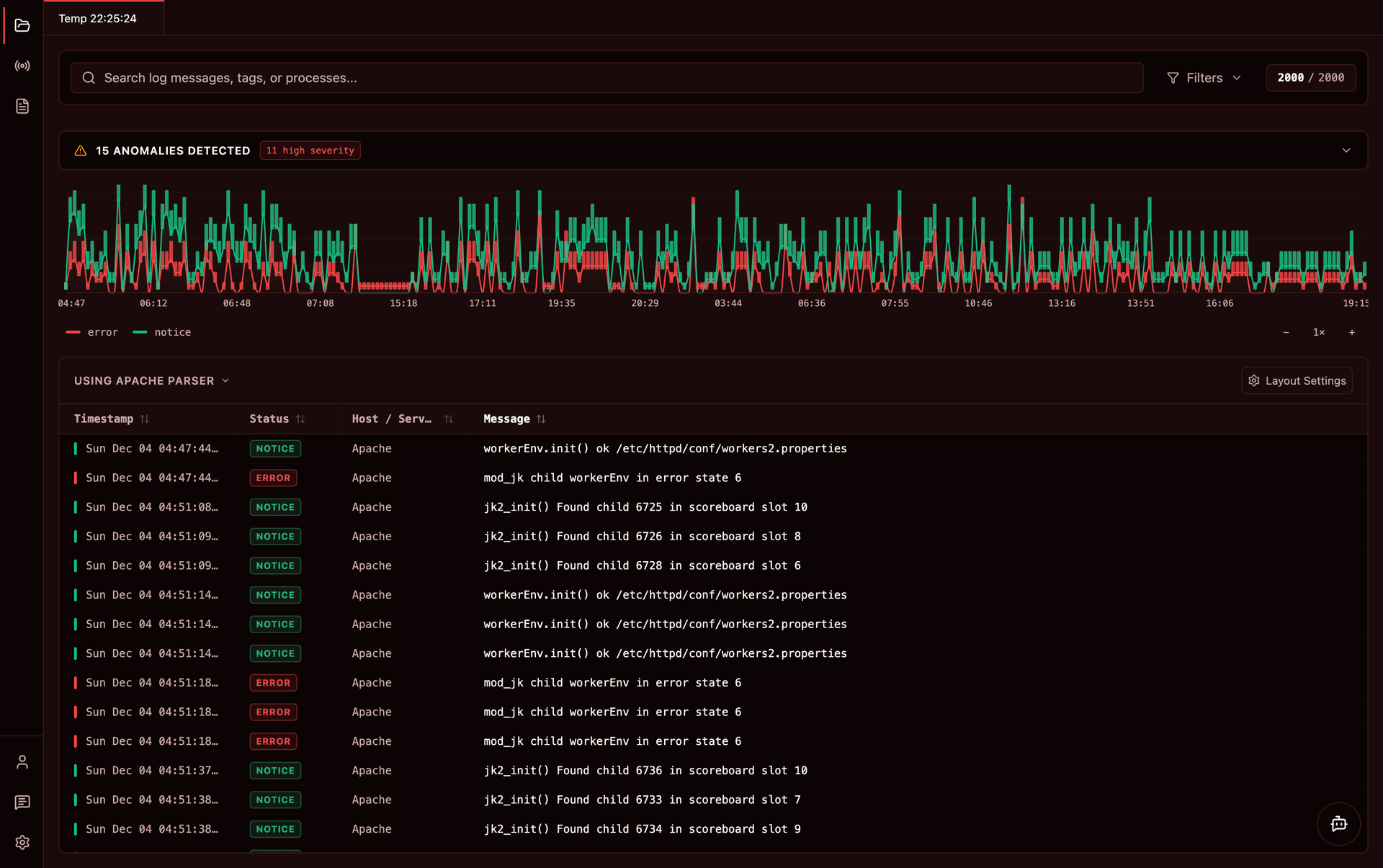1383x868 pixels.
Task: Open the user profile icon
Action: coord(22,762)
